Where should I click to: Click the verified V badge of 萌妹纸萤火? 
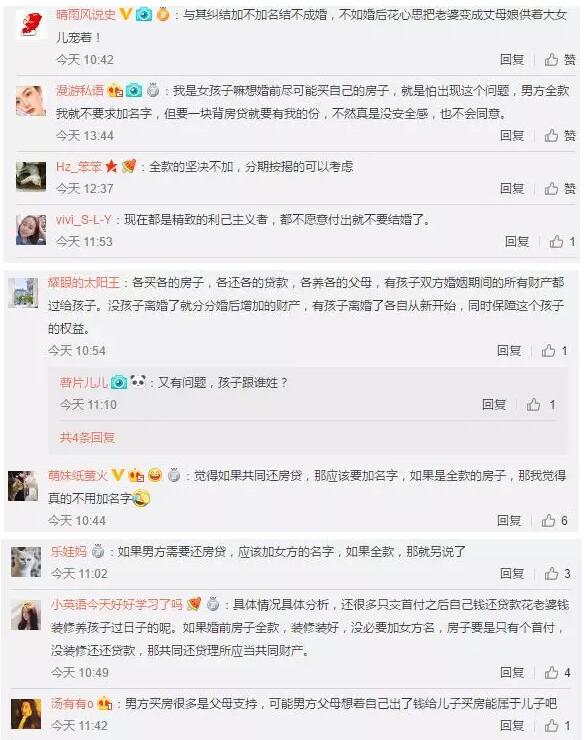118,475
